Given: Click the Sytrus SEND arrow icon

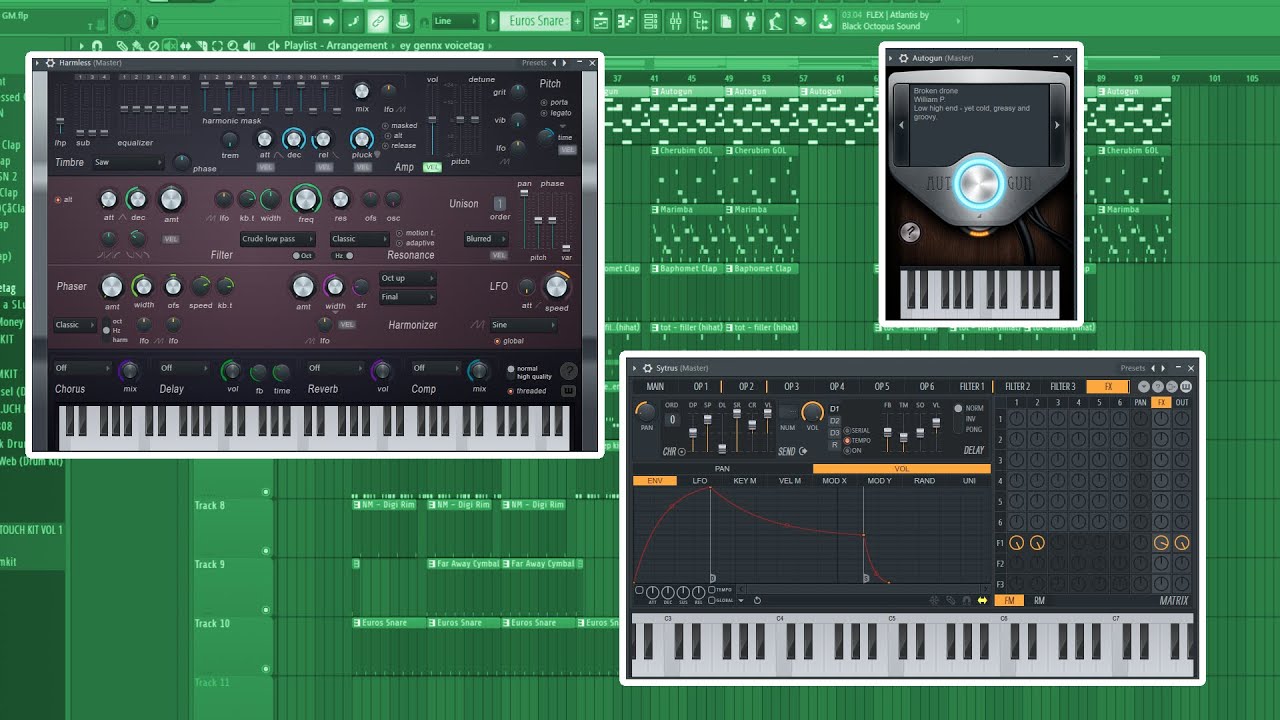Looking at the screenshot, I should tap(803, 451).
